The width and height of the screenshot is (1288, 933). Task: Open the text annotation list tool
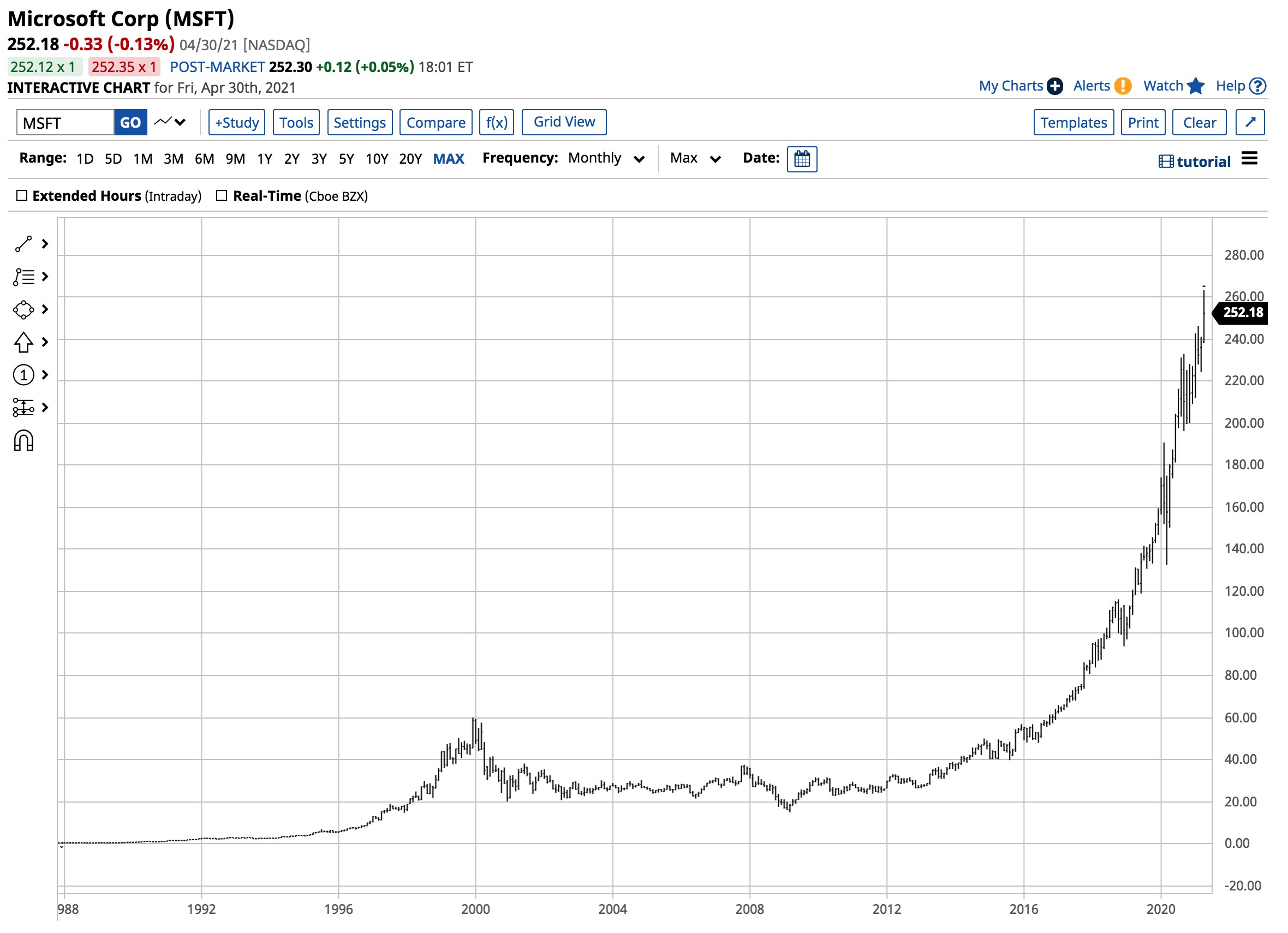point(23,278)
